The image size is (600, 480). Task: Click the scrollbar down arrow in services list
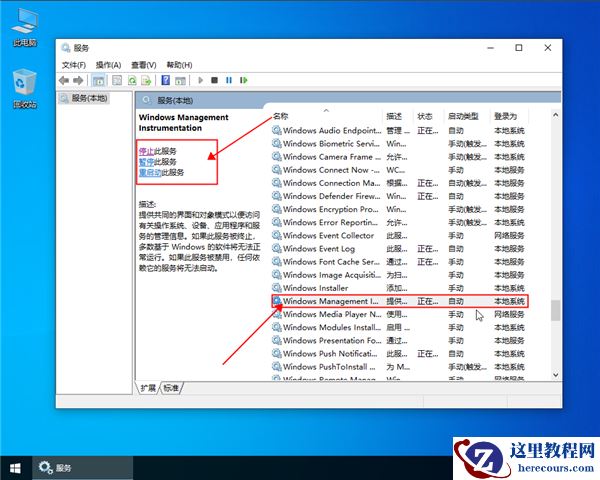click(556, 376)
